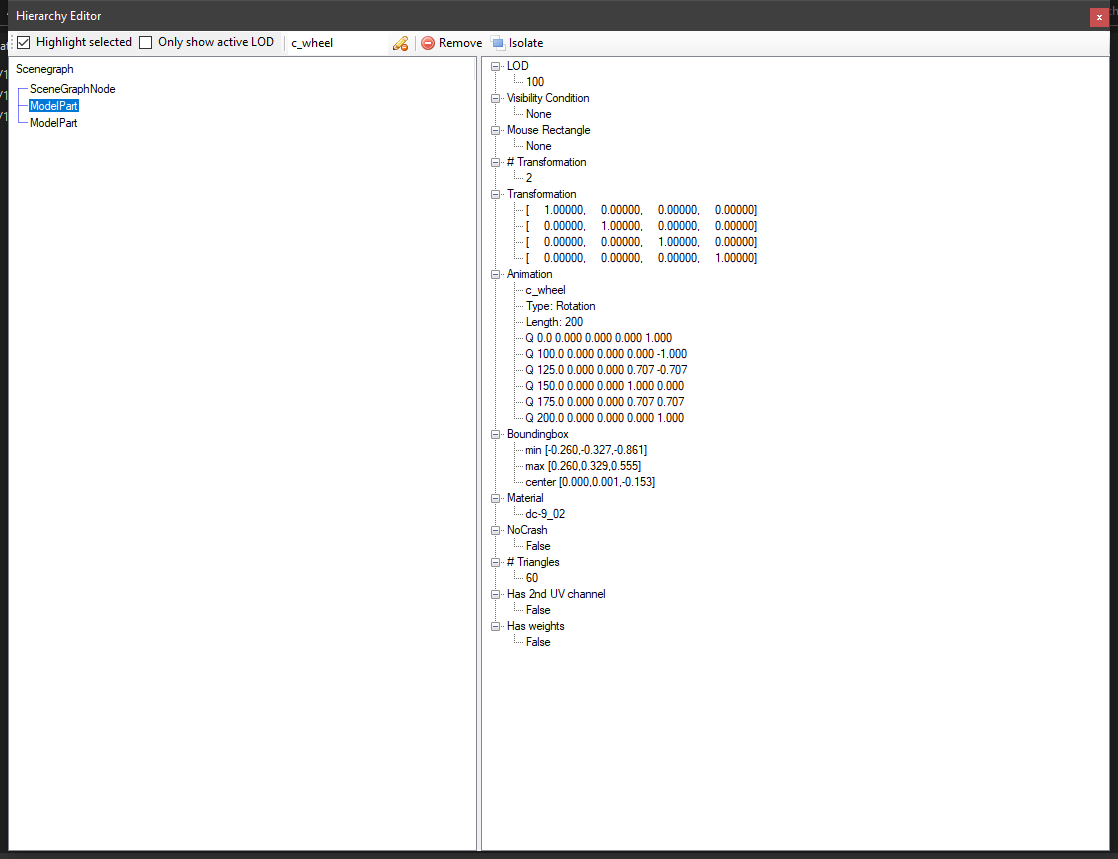1118x859 pixels.
Task: Close the Hierarchy Editor window
Action: point(1099,17)
